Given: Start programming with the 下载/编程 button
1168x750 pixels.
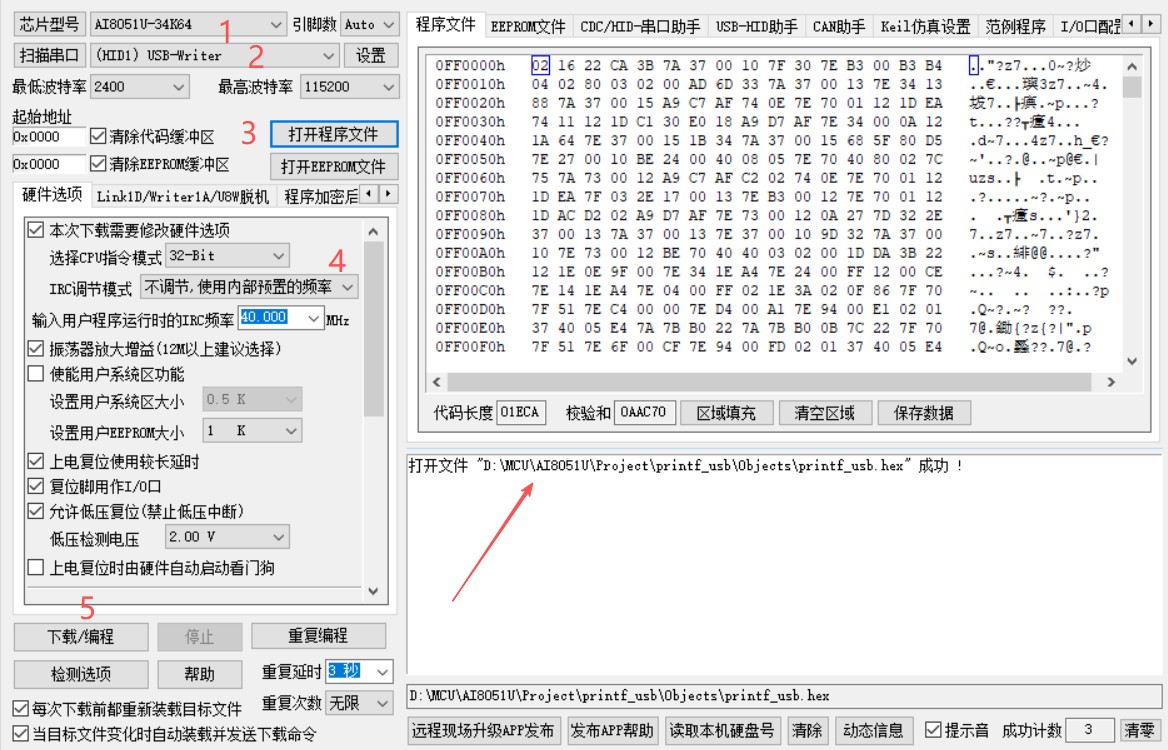Looking at the screenshot, I should (x=79, y=635).
